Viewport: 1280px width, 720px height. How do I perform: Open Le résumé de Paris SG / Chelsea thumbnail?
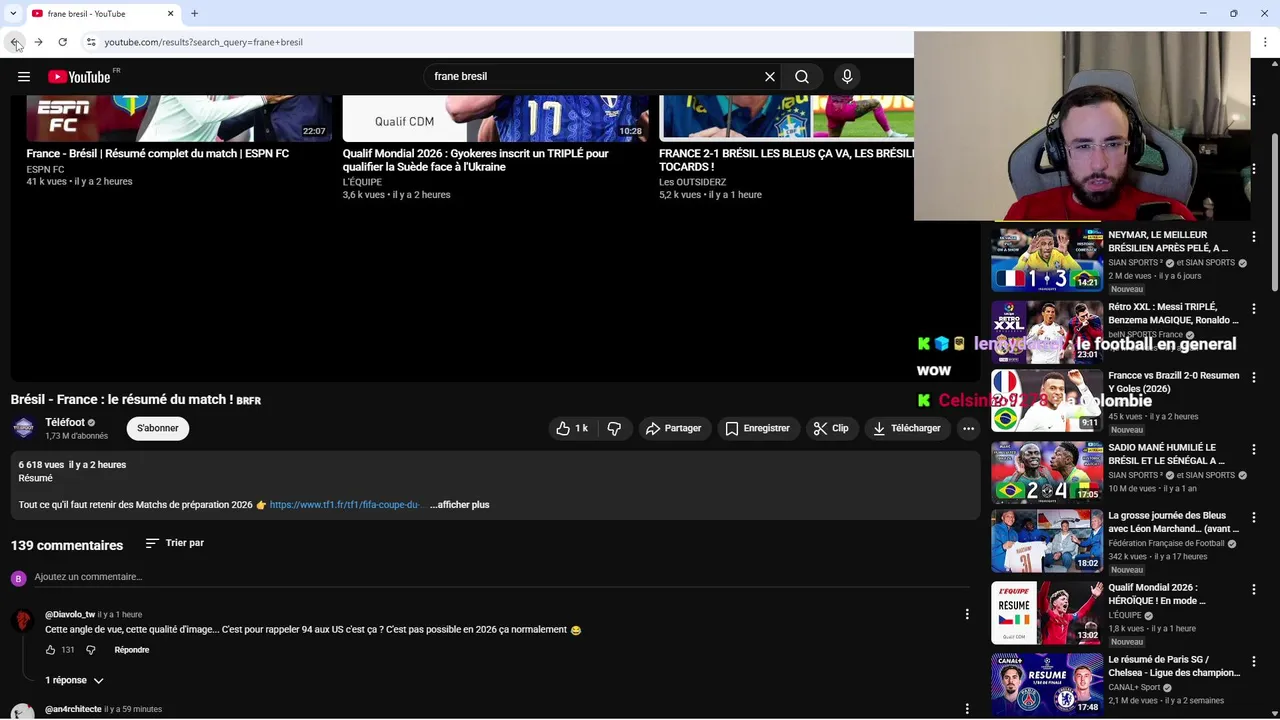[x=1047, y=684]
